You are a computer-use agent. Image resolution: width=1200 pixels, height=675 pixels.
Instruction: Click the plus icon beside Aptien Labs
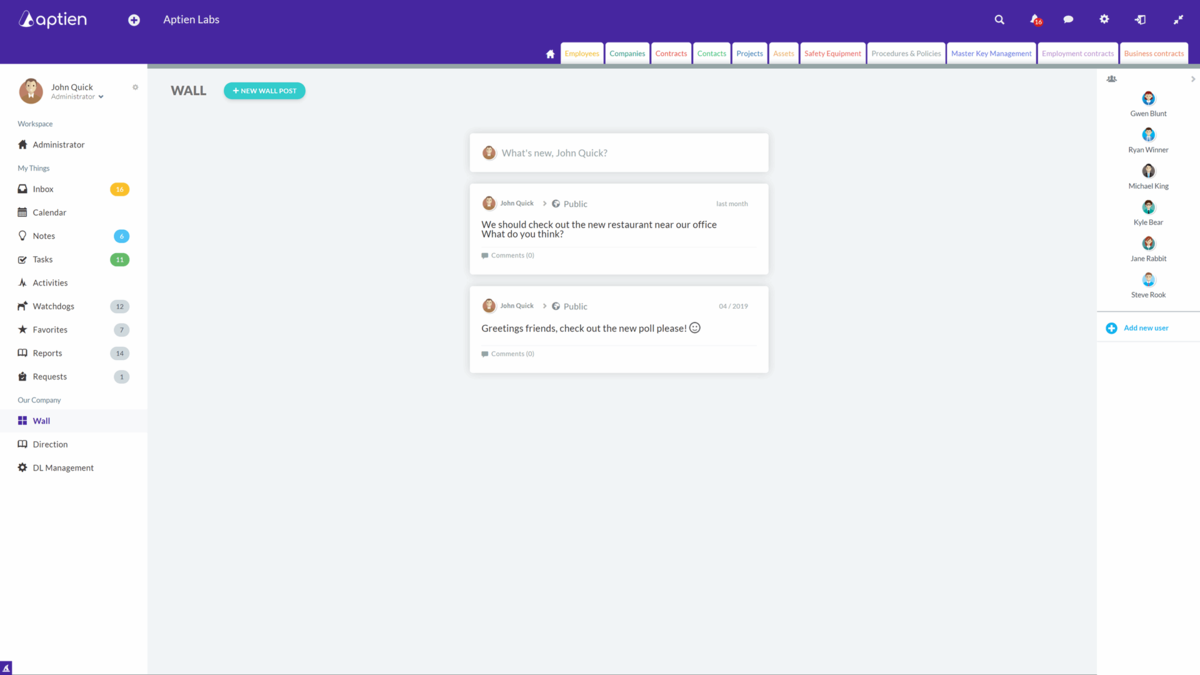[x=134, y=20]
